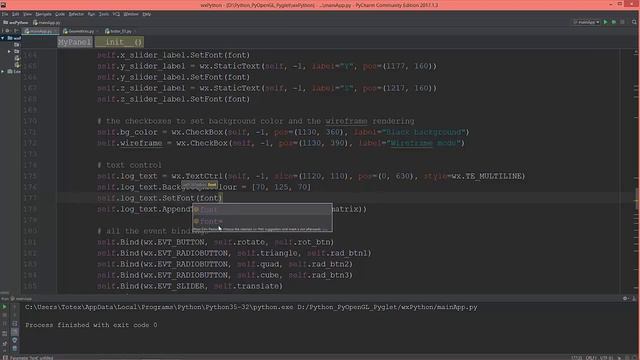Click the MyPanel class breadcrumb
The image size is (640, 360).
click(75, 42)
